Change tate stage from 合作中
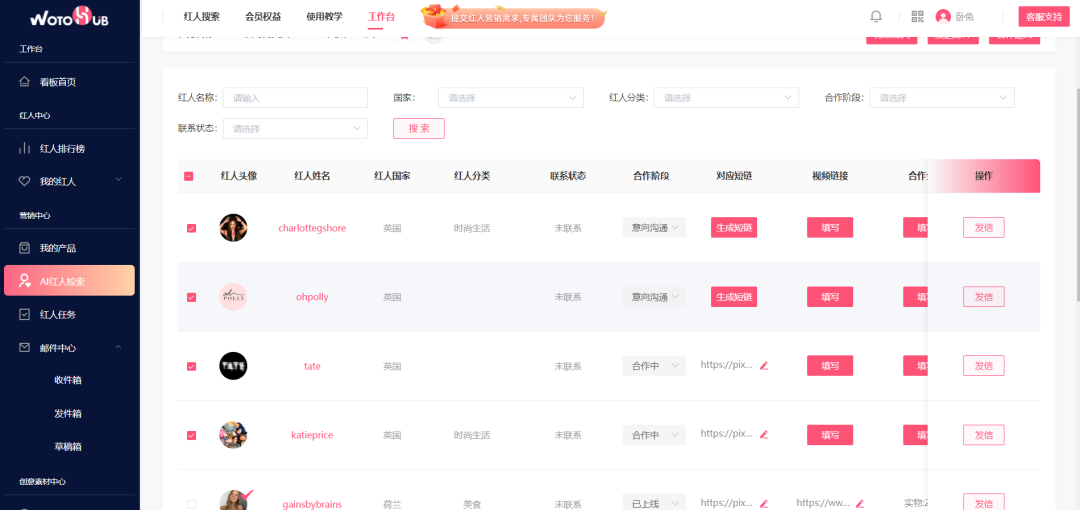 tap(654, 365)
